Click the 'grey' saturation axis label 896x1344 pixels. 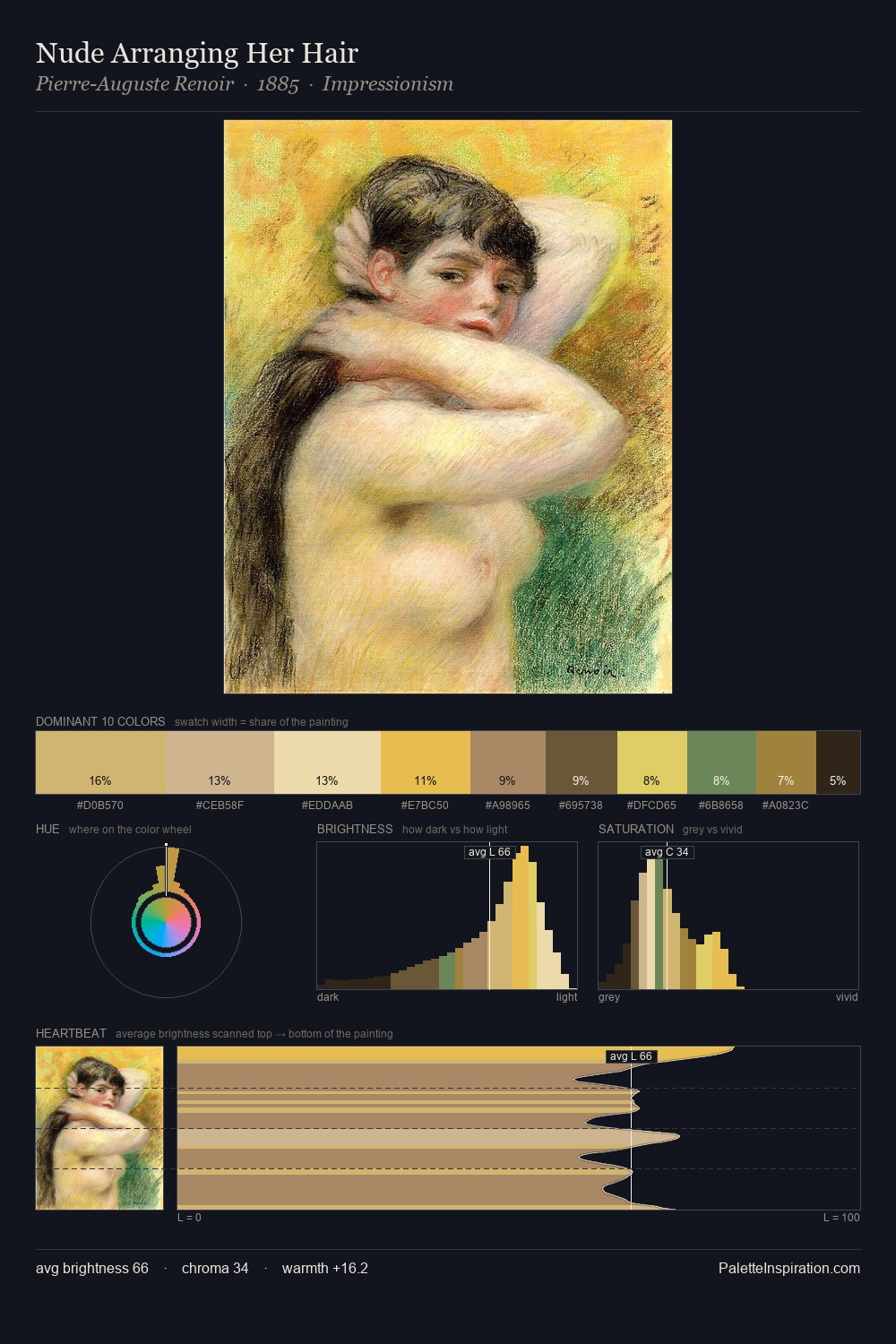point(609,997)
